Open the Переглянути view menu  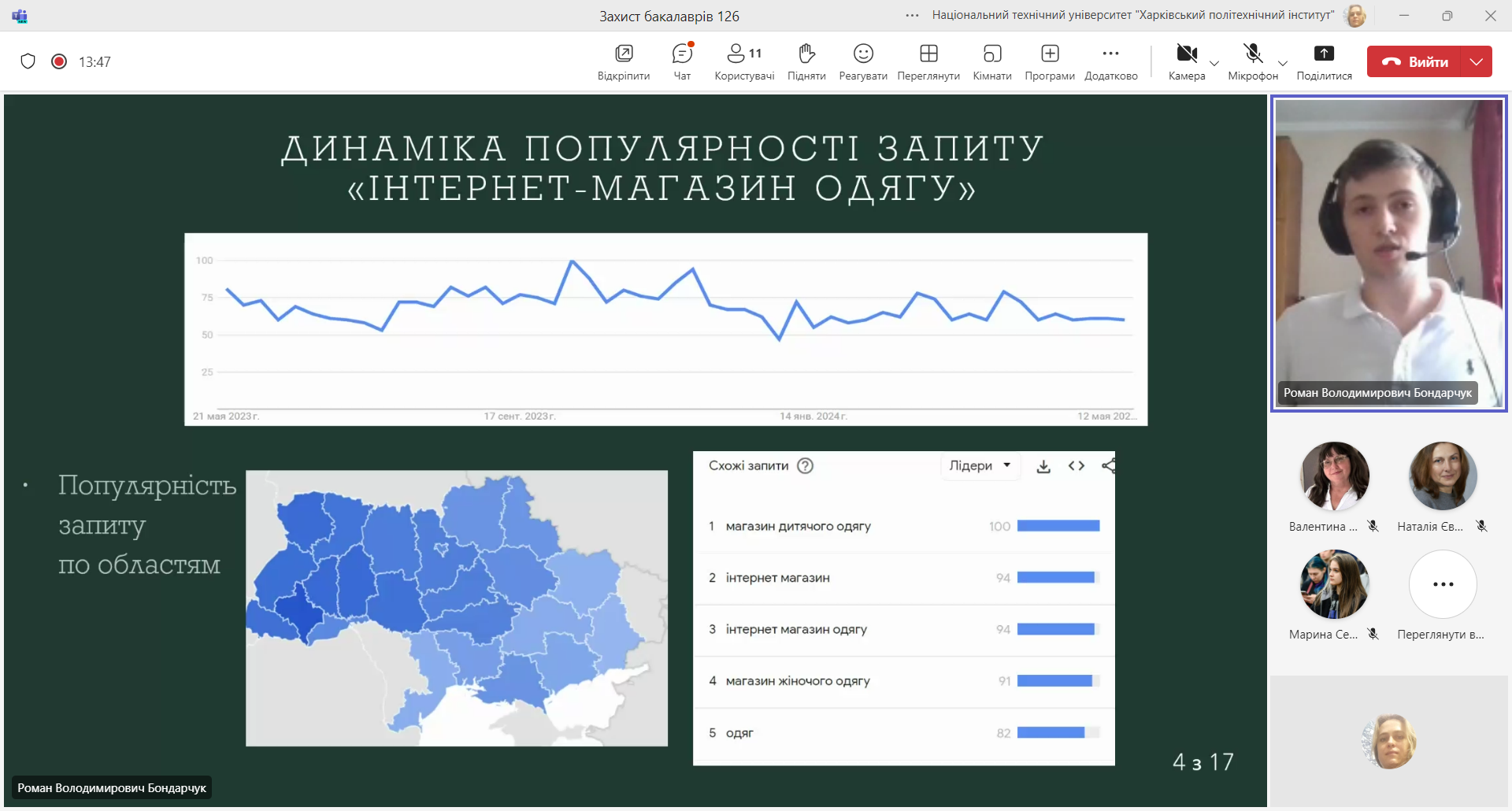(x=928, y=61)
